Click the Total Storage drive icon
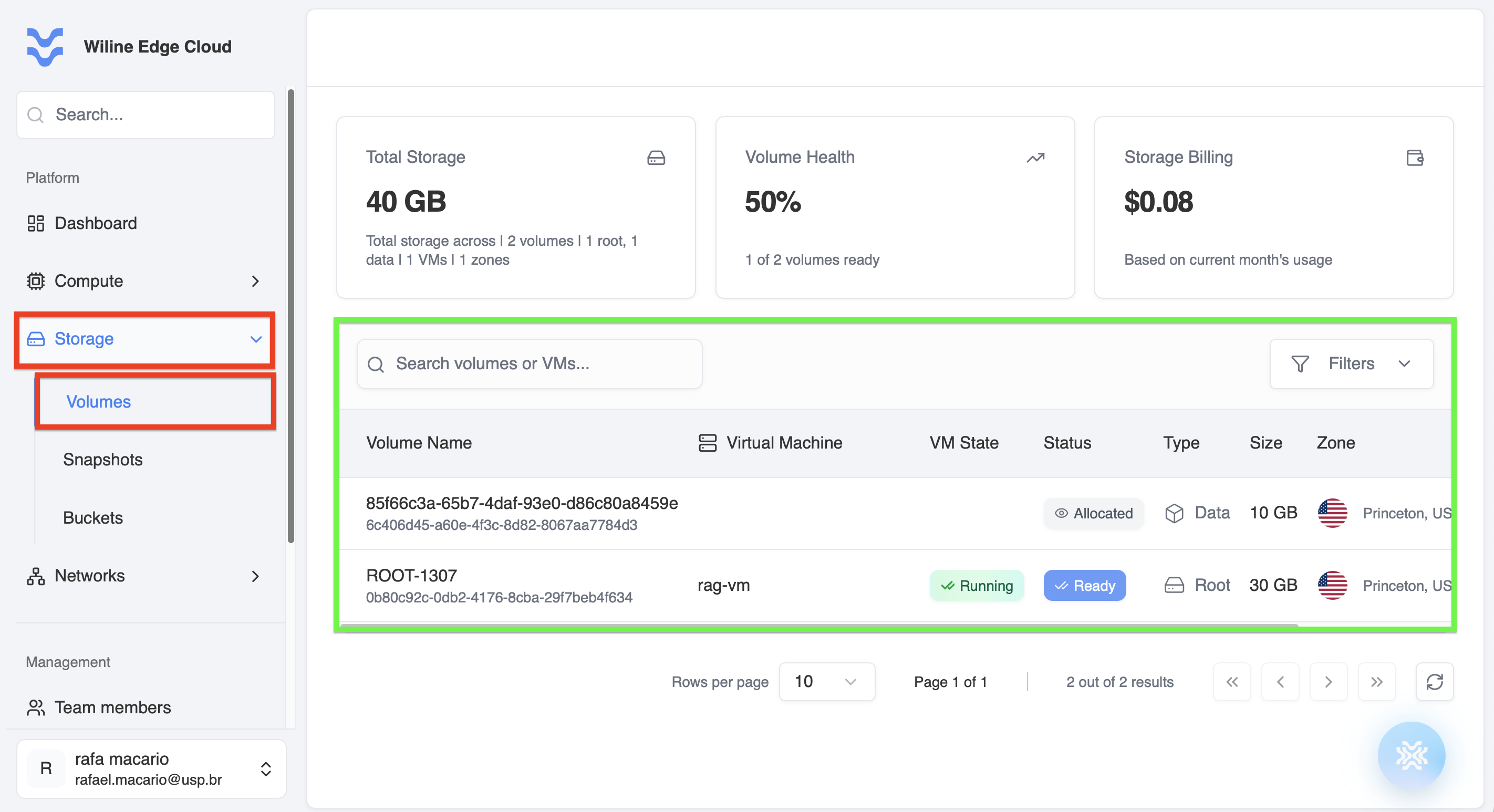The image size is (1494, 812). 656,157
